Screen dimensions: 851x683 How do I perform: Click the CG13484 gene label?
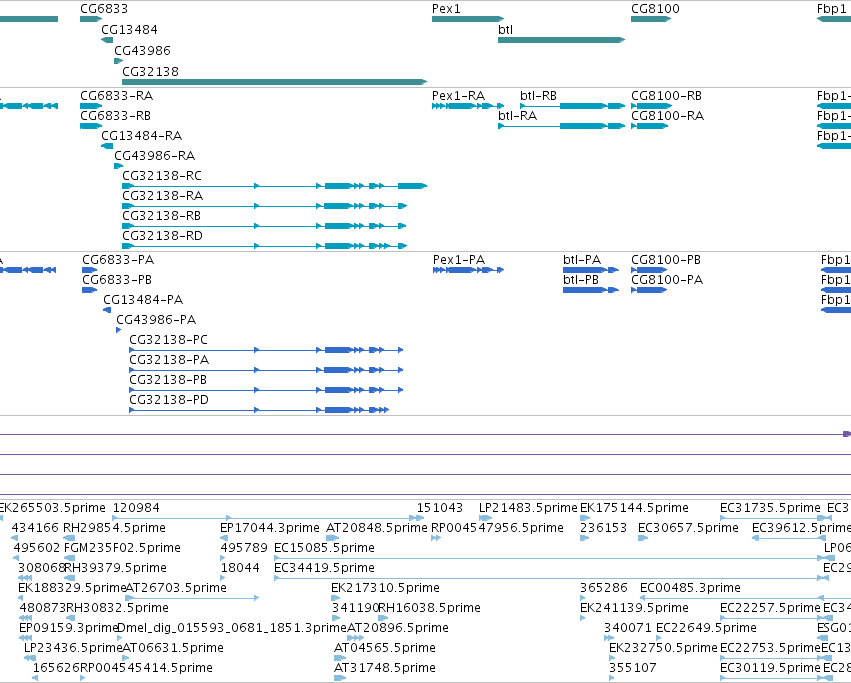click(x=129, y=30)
